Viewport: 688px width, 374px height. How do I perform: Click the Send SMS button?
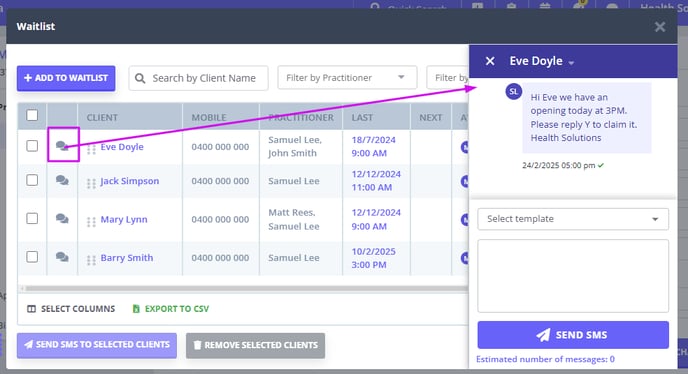(573, 335)
